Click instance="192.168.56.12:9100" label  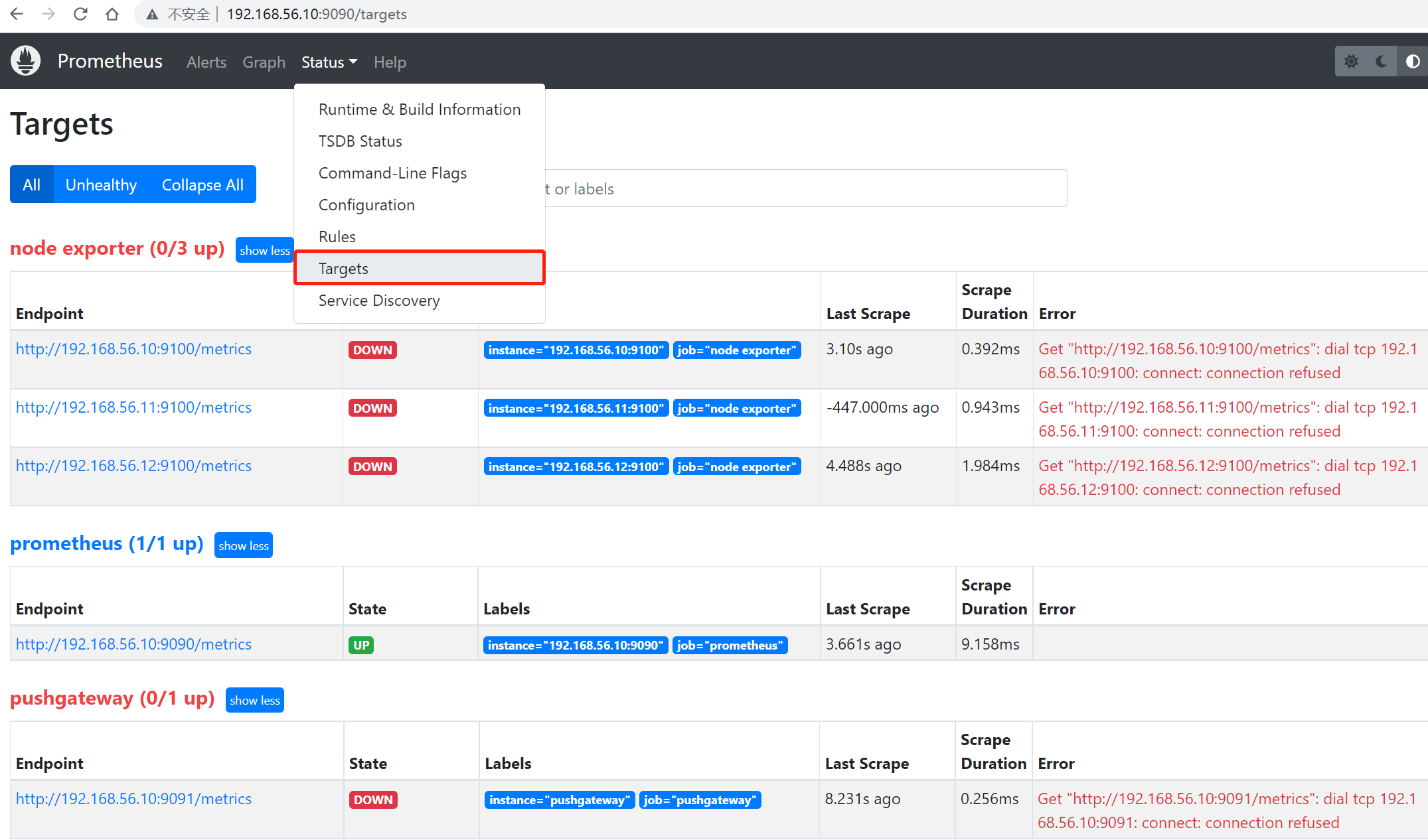click(x=576, y=466)
